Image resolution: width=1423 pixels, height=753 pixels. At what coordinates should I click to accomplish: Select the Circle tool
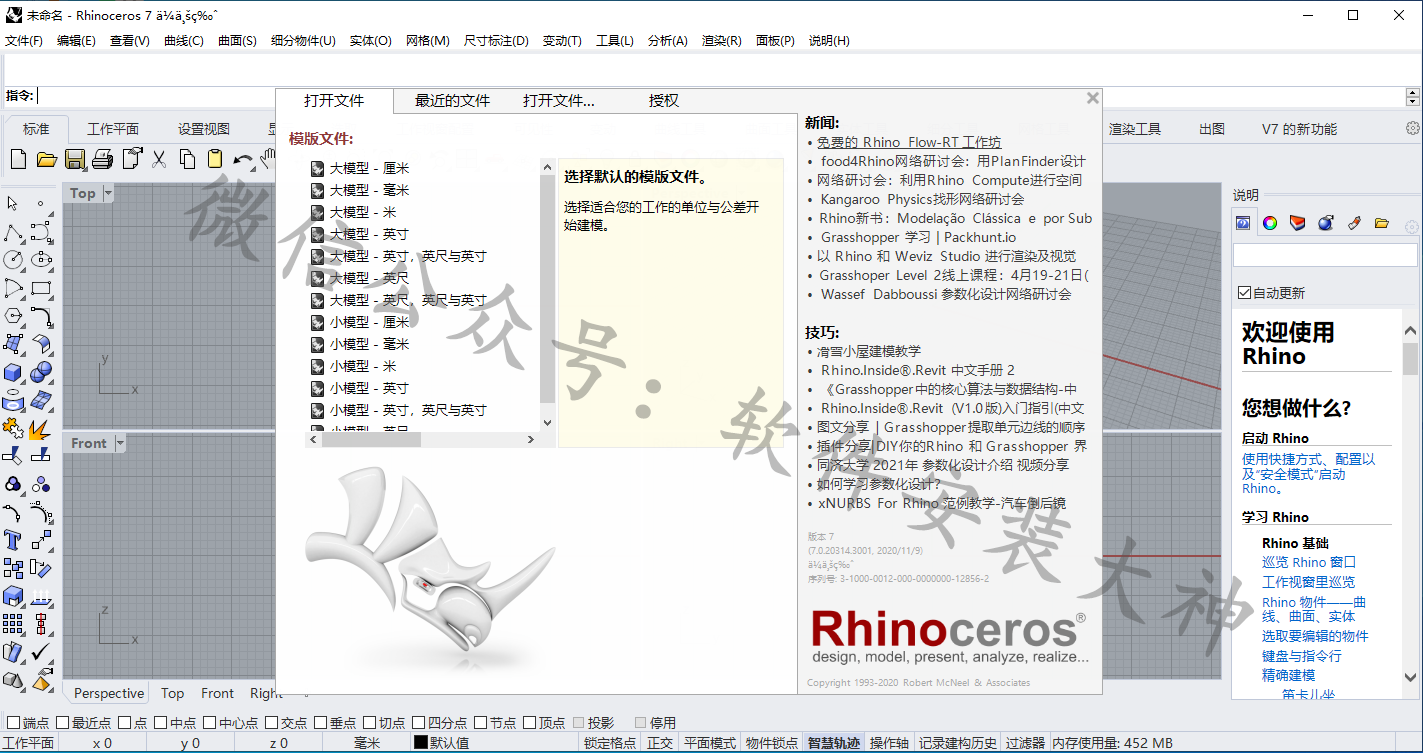(13, 260)
